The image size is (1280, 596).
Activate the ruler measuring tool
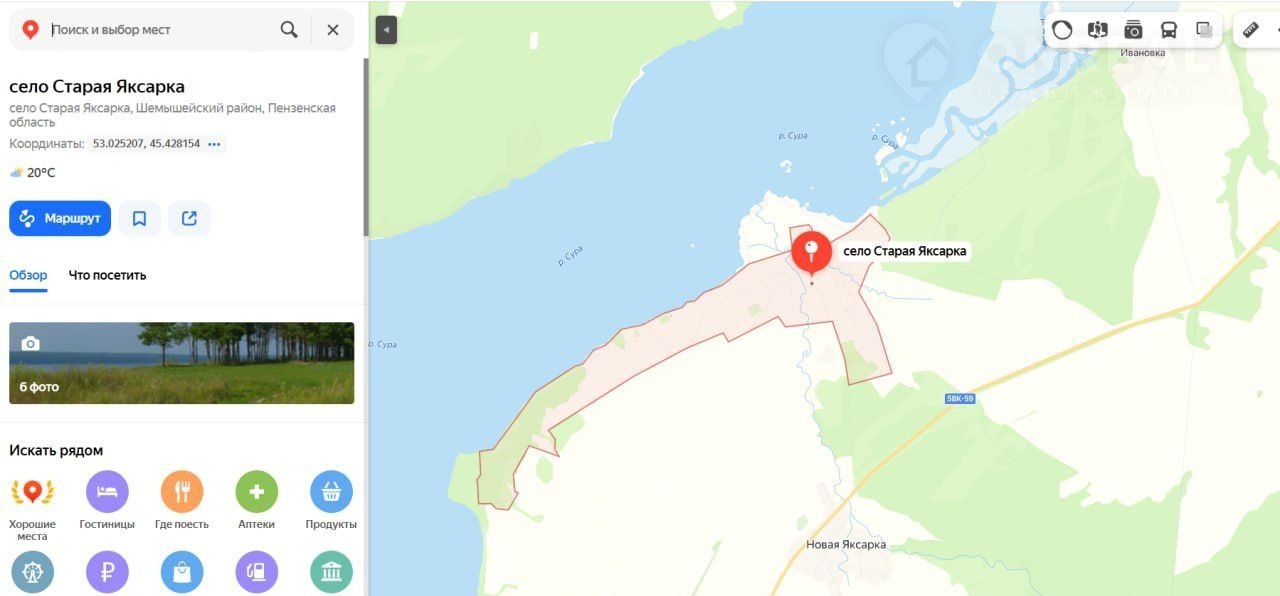1250,30
